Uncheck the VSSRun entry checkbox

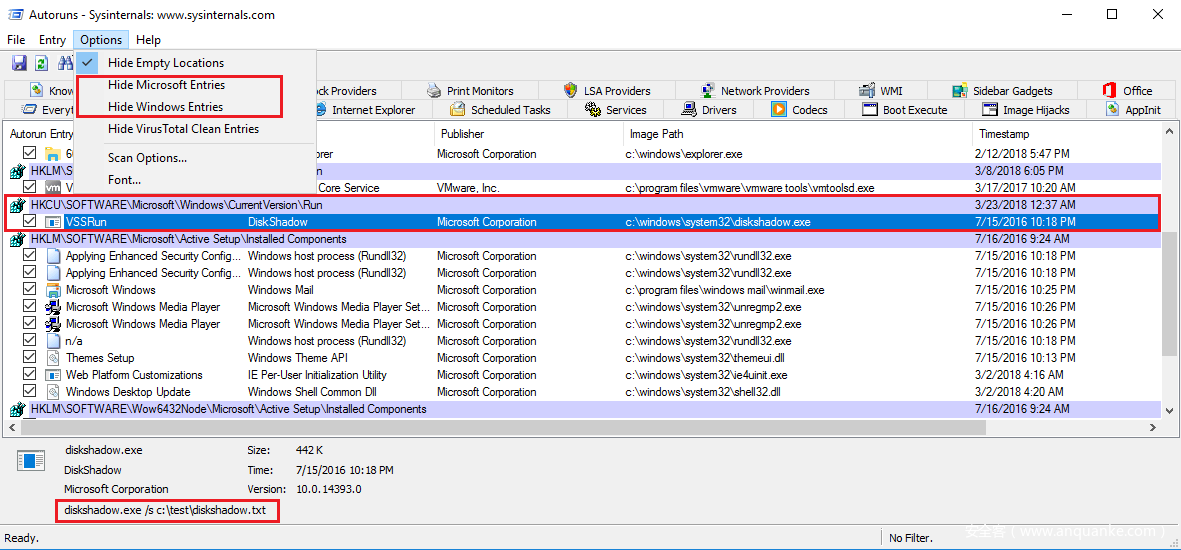[29, 222]
